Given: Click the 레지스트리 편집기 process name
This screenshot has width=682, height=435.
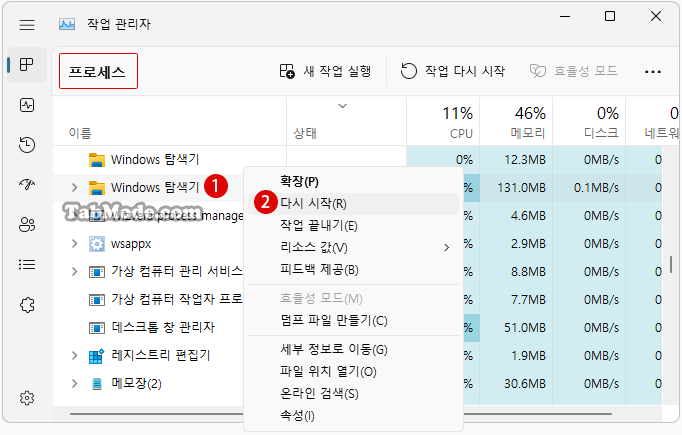Looking at the screenshot, I should click(161, 355).
